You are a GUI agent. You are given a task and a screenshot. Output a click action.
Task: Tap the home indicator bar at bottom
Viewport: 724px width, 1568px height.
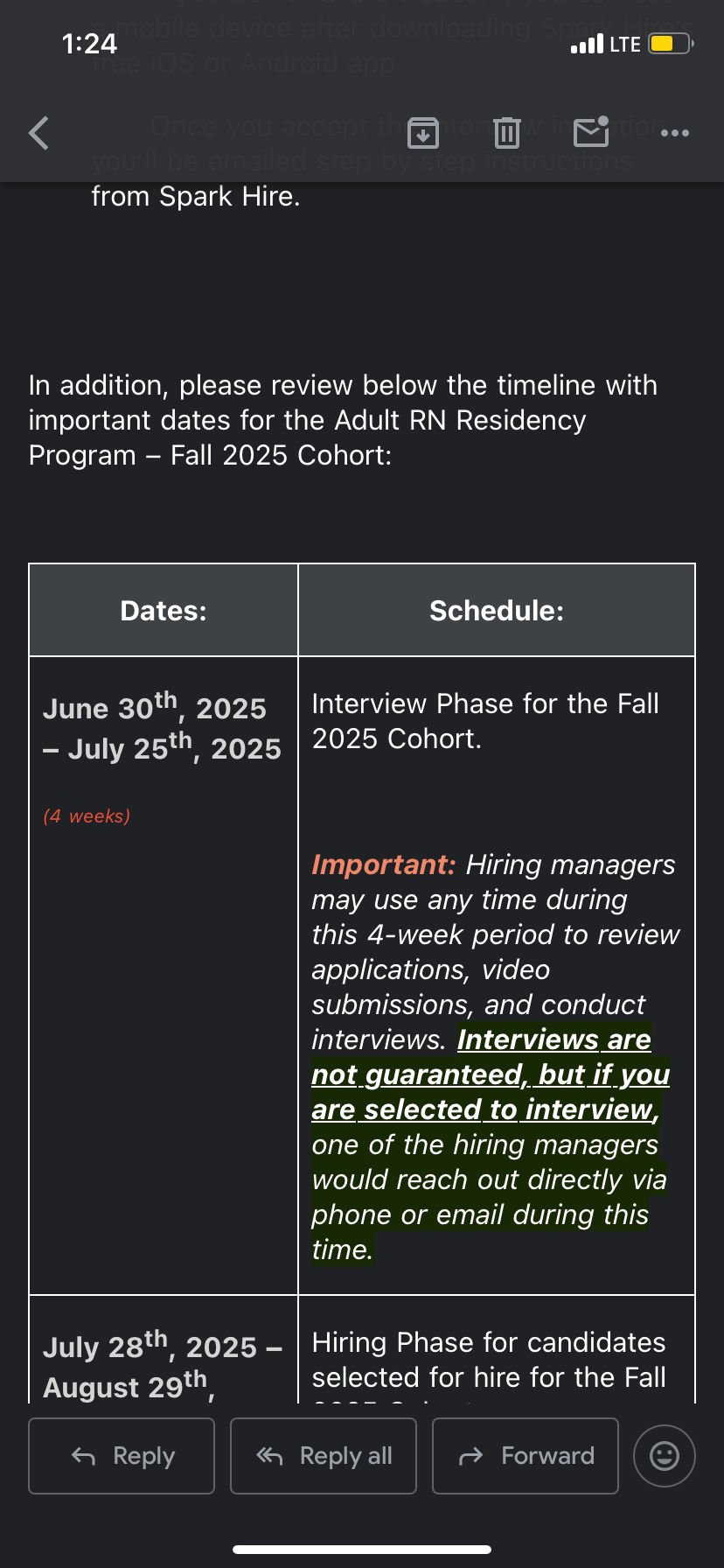tap(362, 1550)
